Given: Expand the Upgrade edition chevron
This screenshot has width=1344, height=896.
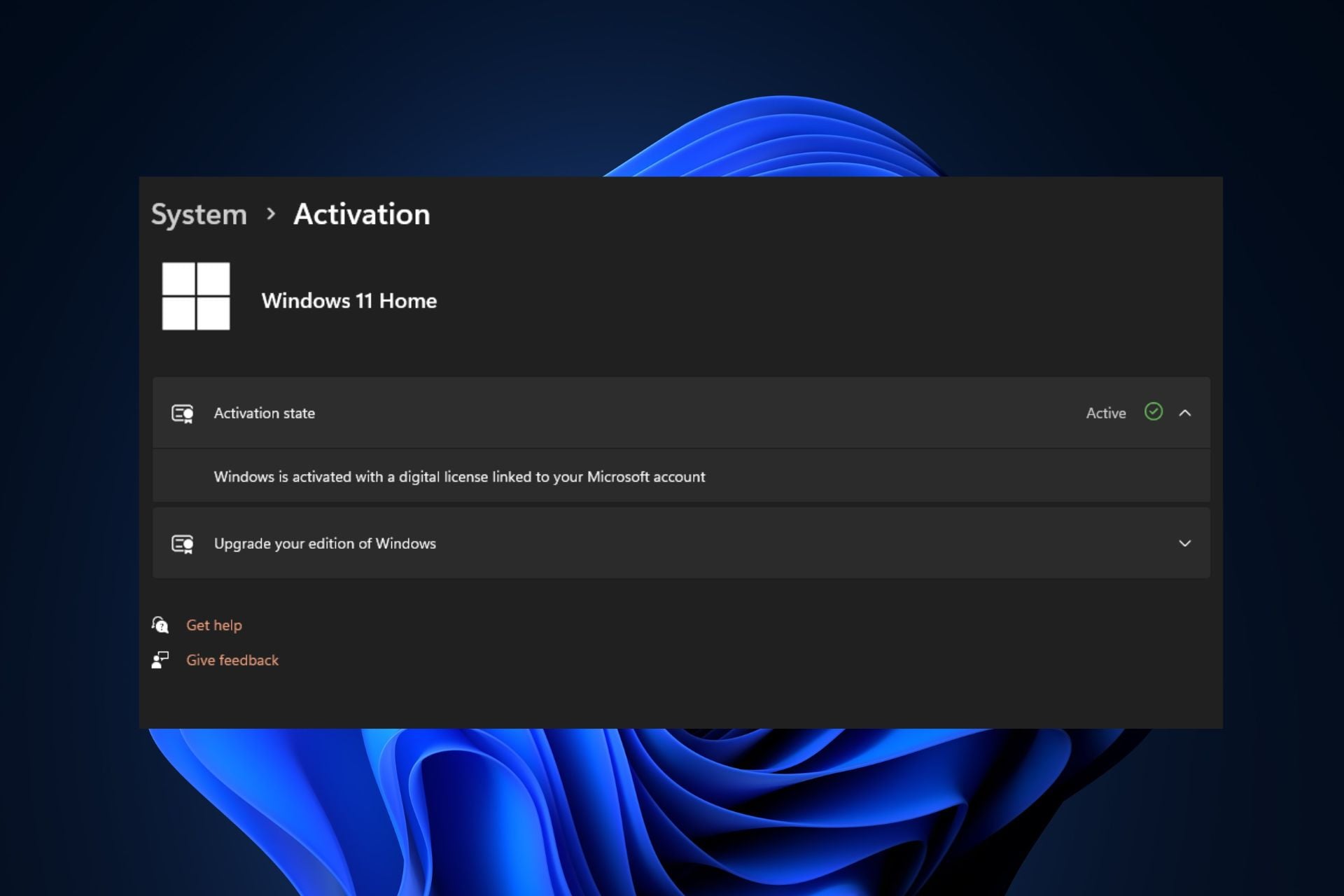Looking at the screenshot, I should (1184, 543).
